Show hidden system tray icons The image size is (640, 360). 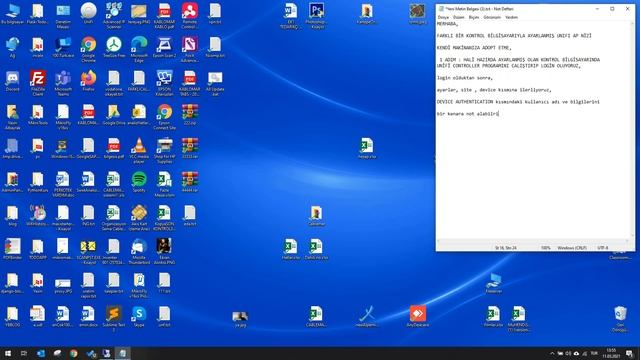click(552, 353)
